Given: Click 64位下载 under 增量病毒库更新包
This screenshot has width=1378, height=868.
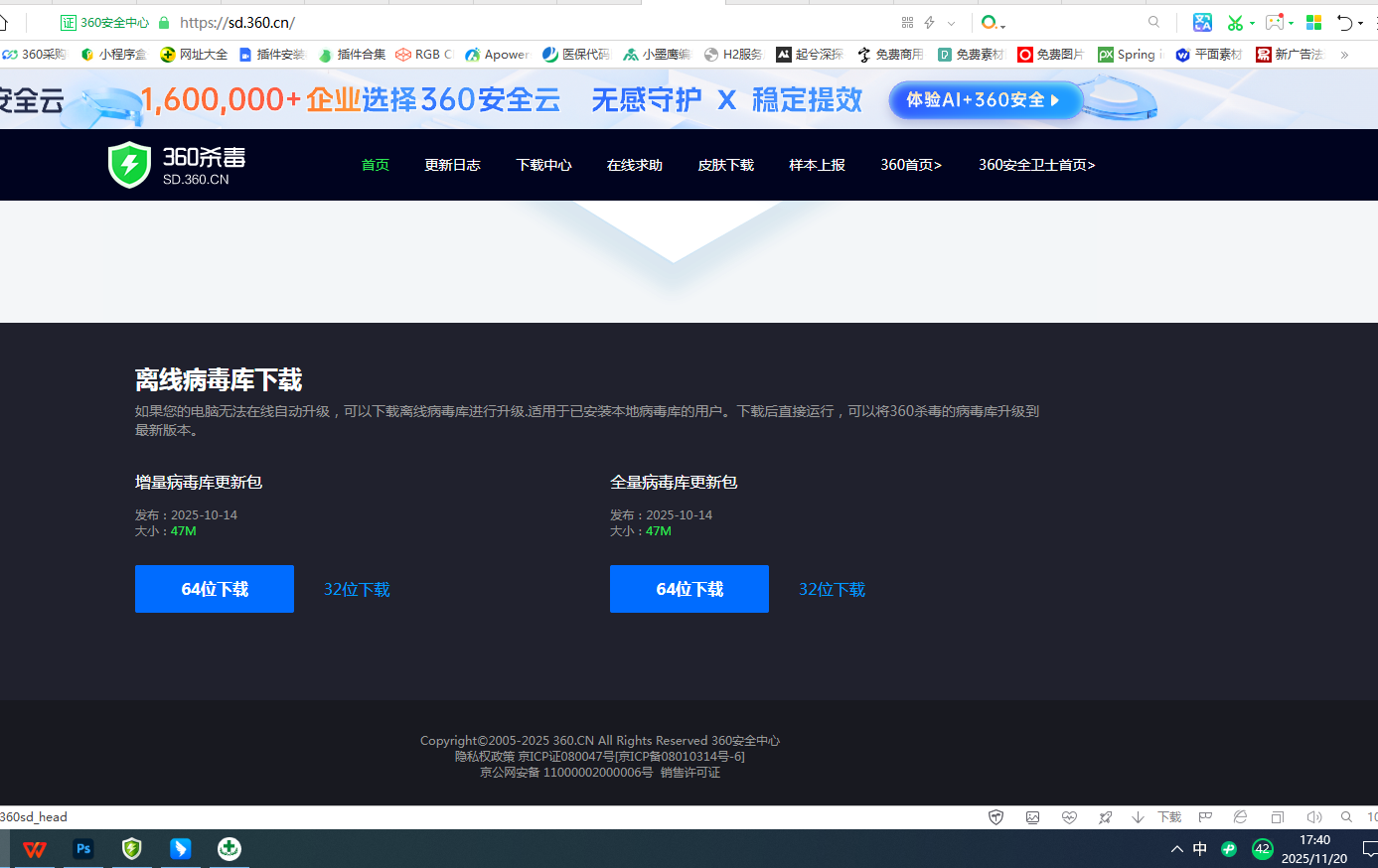Looking at the screenshot, I should pyautogui.click(x=215, y=589).
